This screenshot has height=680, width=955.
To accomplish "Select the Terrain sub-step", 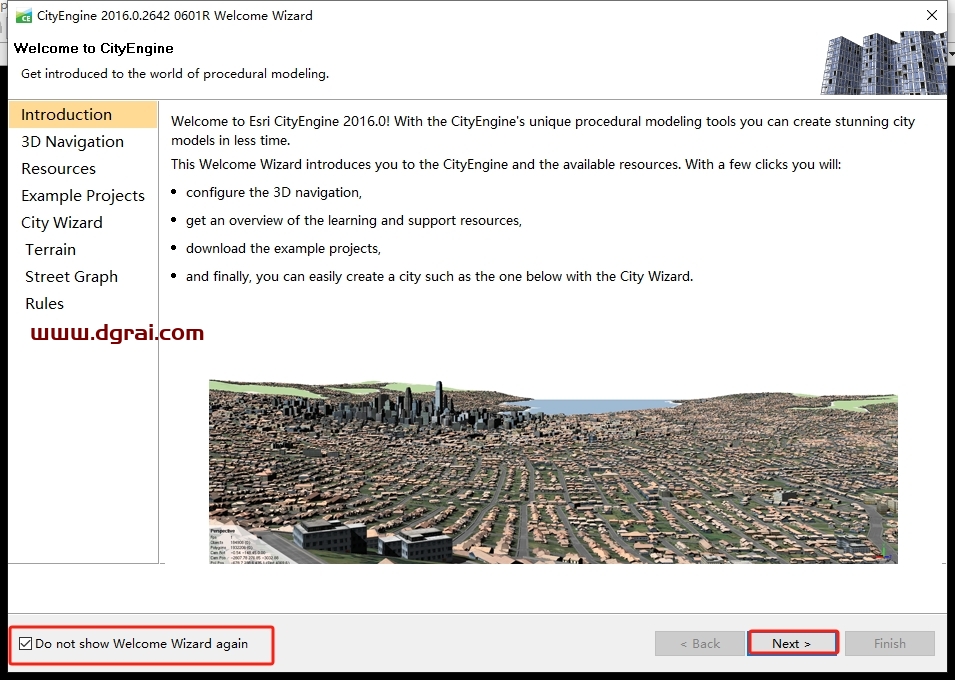I will 51,249.
